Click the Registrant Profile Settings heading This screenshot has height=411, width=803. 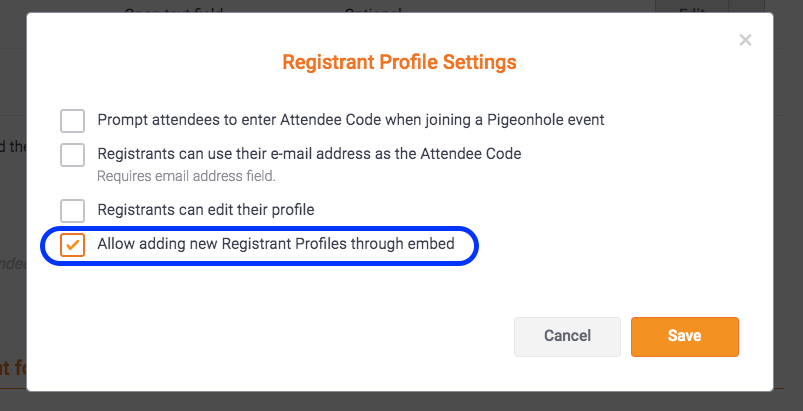click(x=400, y=62)
